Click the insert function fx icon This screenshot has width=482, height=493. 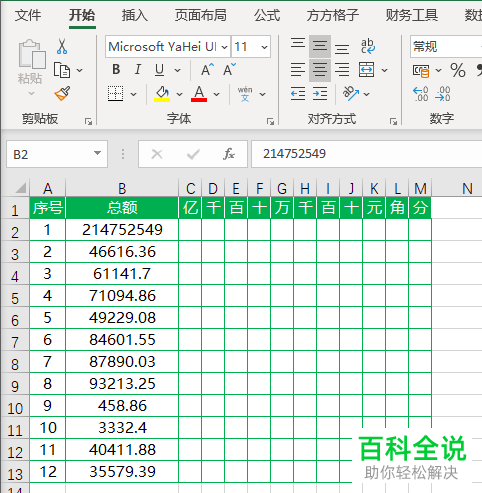pyautogui.click(x=229, y=154)
